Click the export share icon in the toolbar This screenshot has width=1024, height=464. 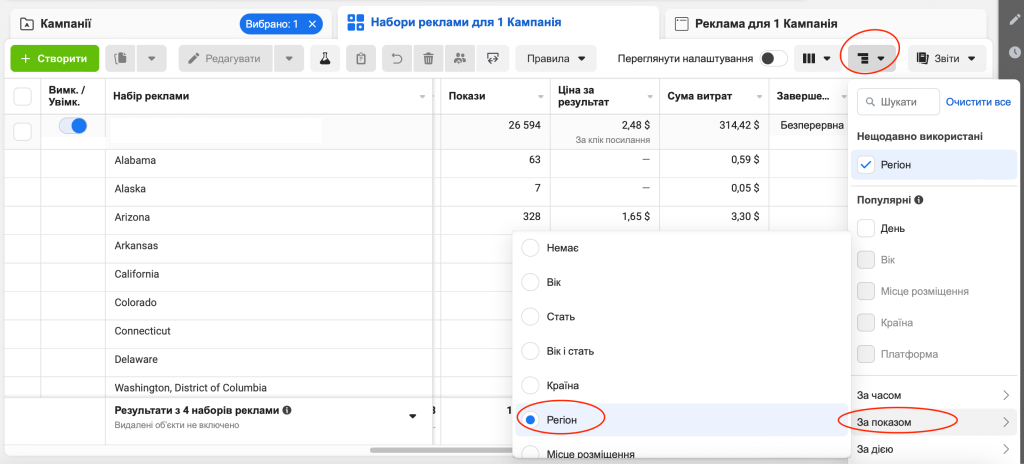point(492,58)
